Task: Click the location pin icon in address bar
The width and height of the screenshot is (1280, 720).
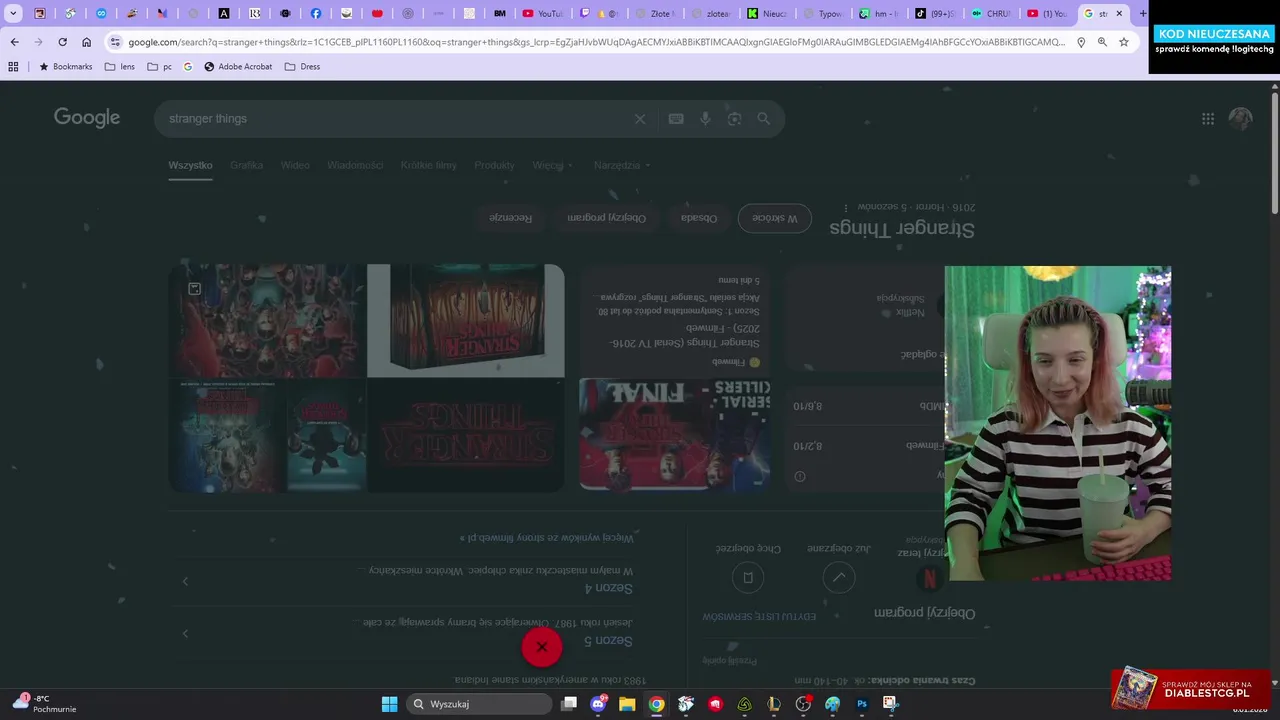Action: (x=1081, y=42)
